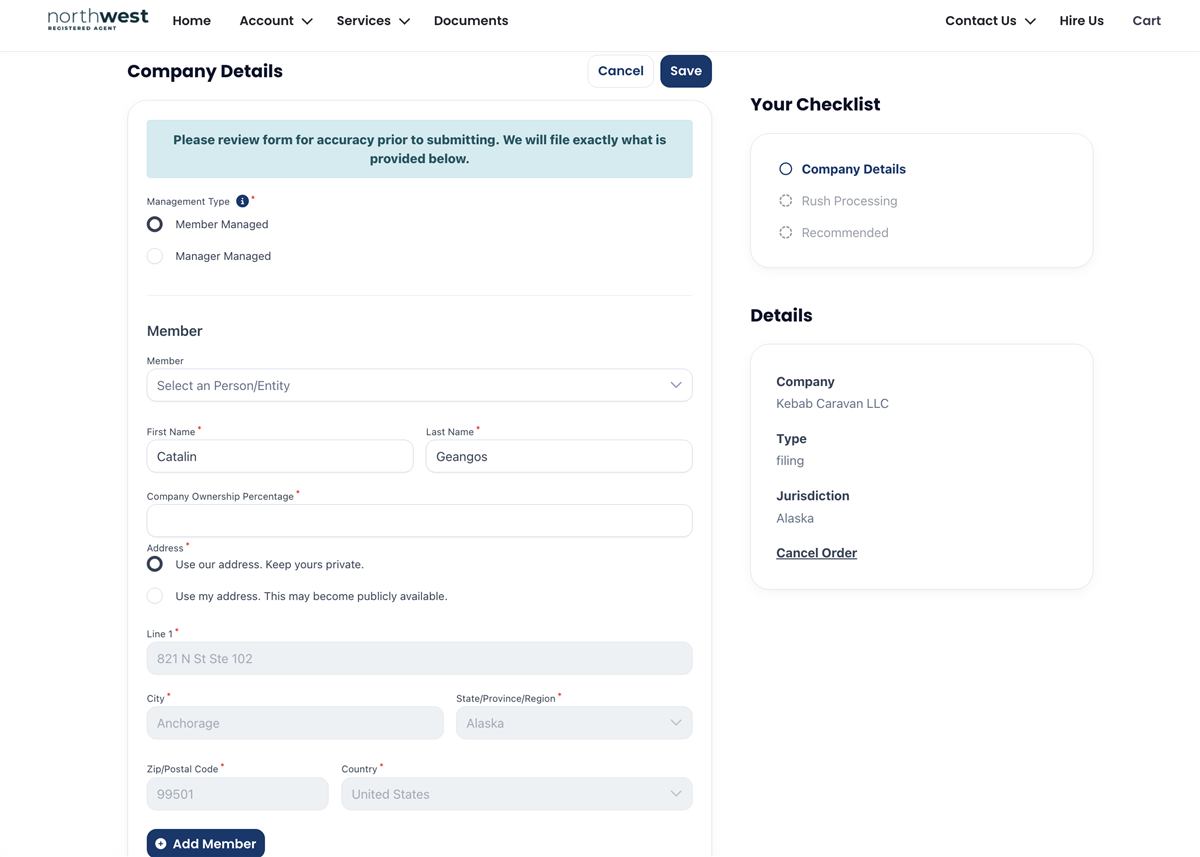Open the Select a Person/Entity dropdown
The image size is (1200, 857).
tap(419, 385)
